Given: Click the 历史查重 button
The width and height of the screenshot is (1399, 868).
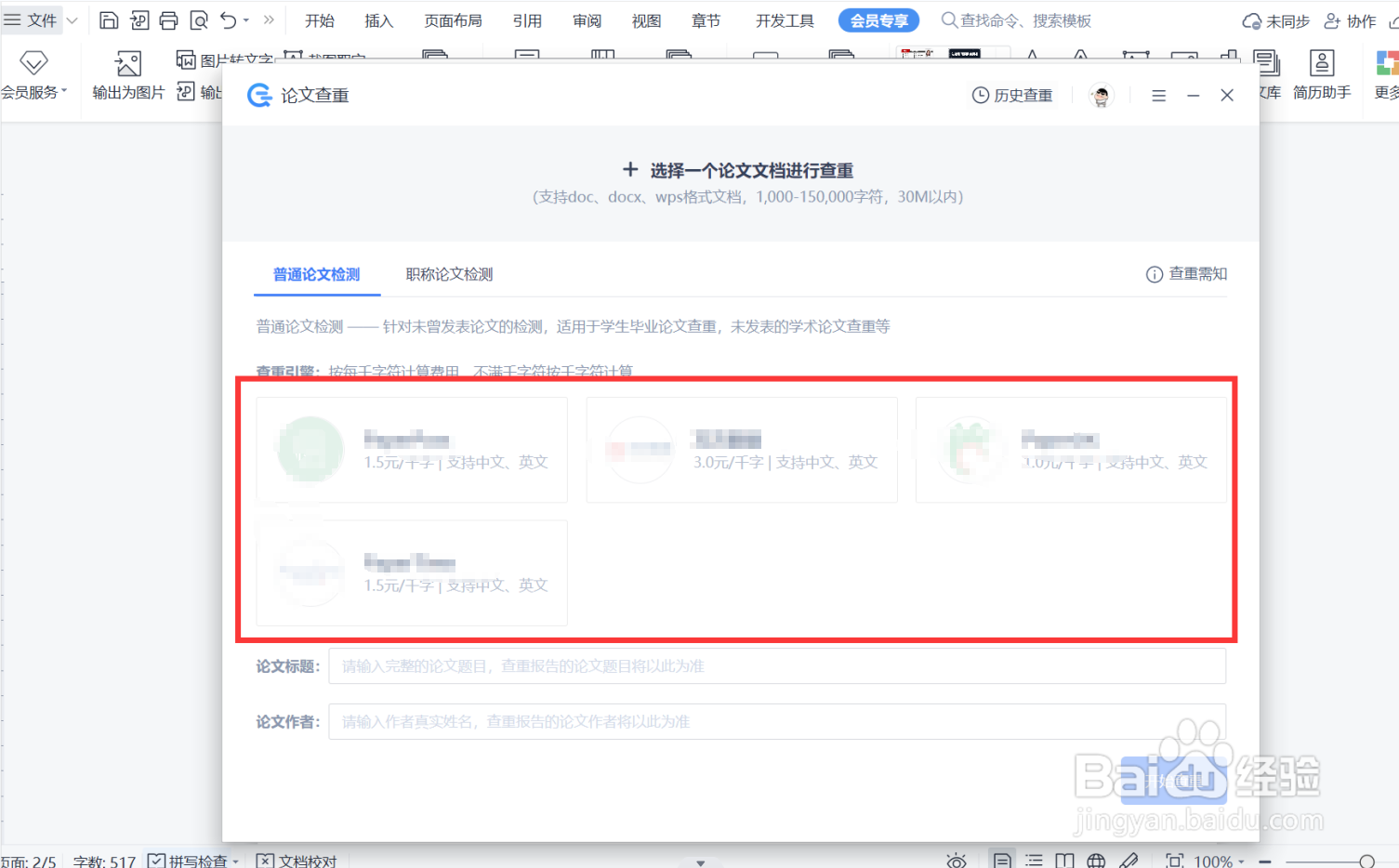Looking at the screenshot, I should (1011, 95).
